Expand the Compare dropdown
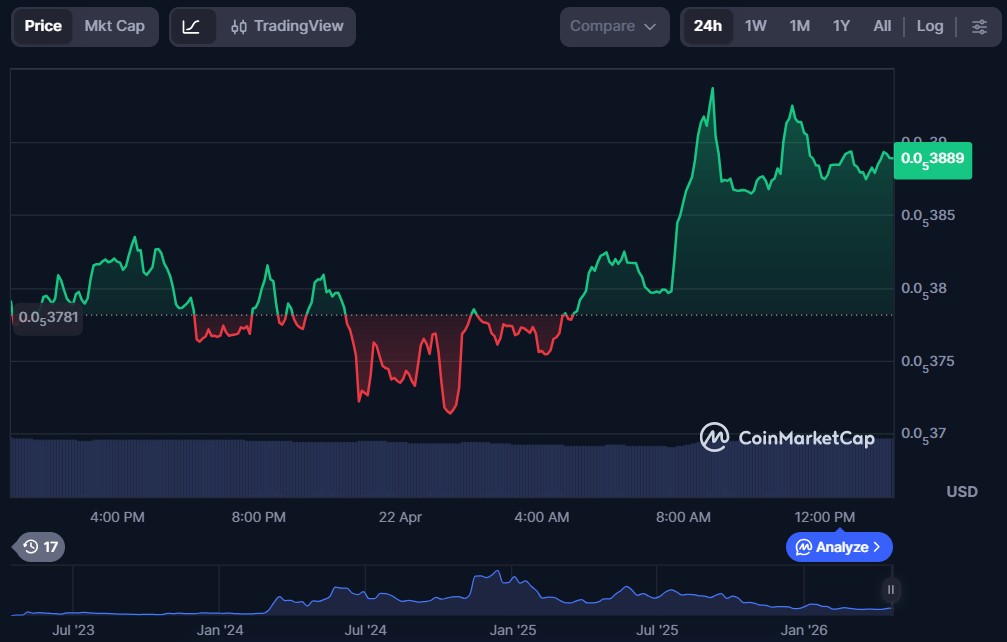 (x=613, y=27)
